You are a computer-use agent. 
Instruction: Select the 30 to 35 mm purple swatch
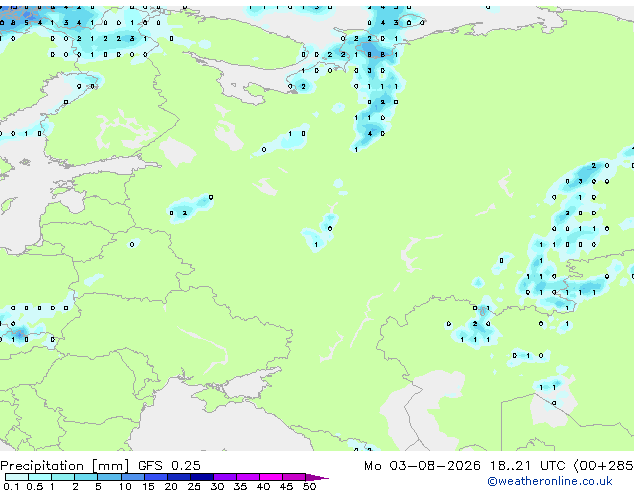click(x=225, y=477)
